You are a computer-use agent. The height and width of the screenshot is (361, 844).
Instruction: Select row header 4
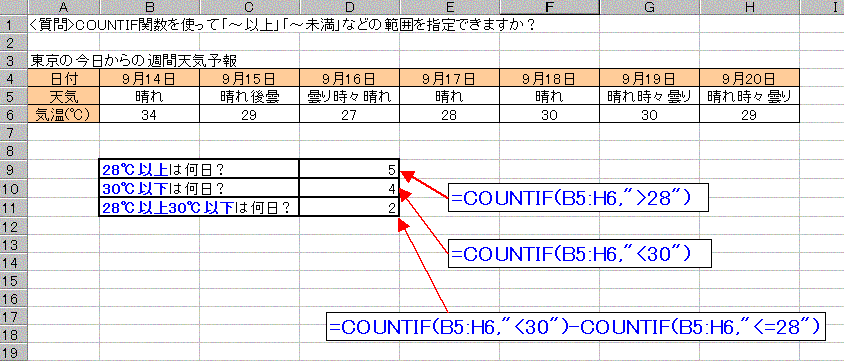coord(14,79)
